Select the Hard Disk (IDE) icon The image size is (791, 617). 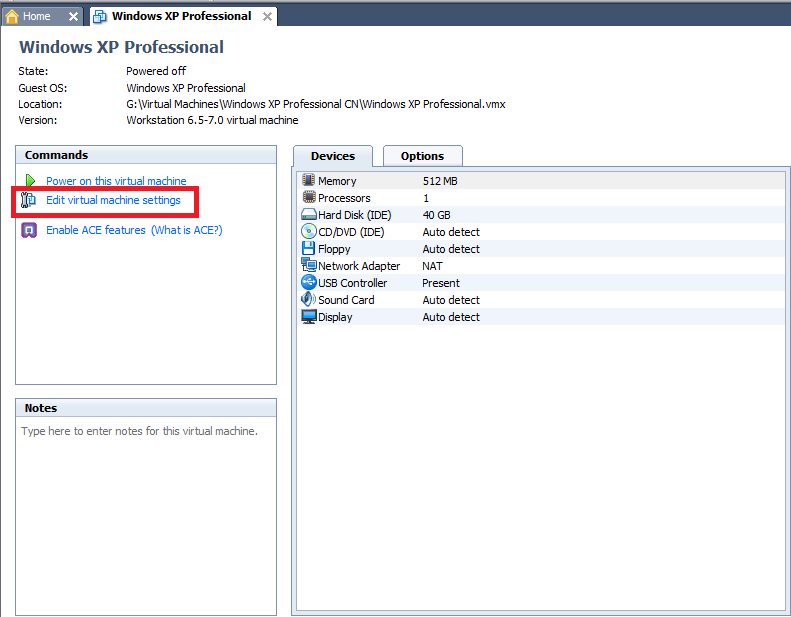tap(309, 215)
